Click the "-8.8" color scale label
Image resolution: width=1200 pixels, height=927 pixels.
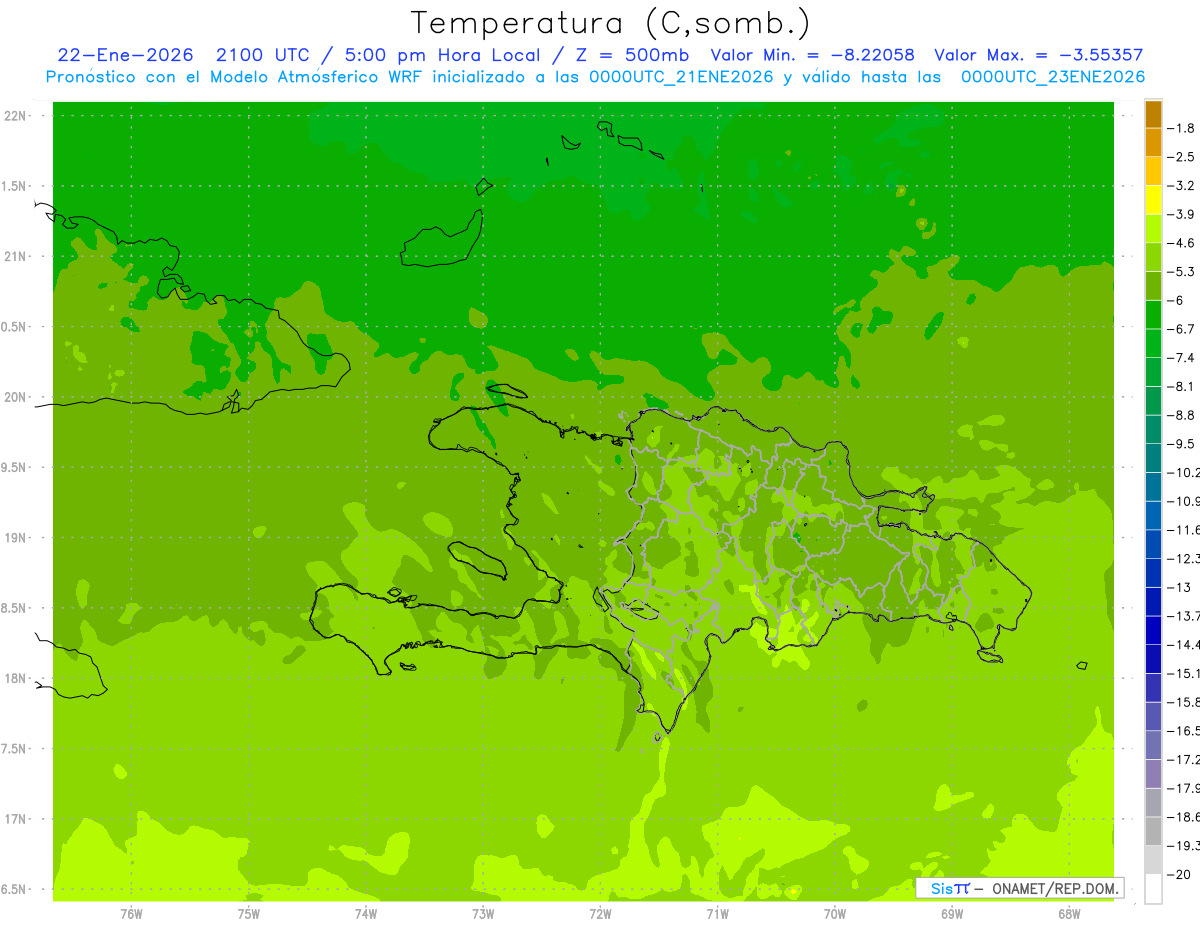pos(1182,415)
